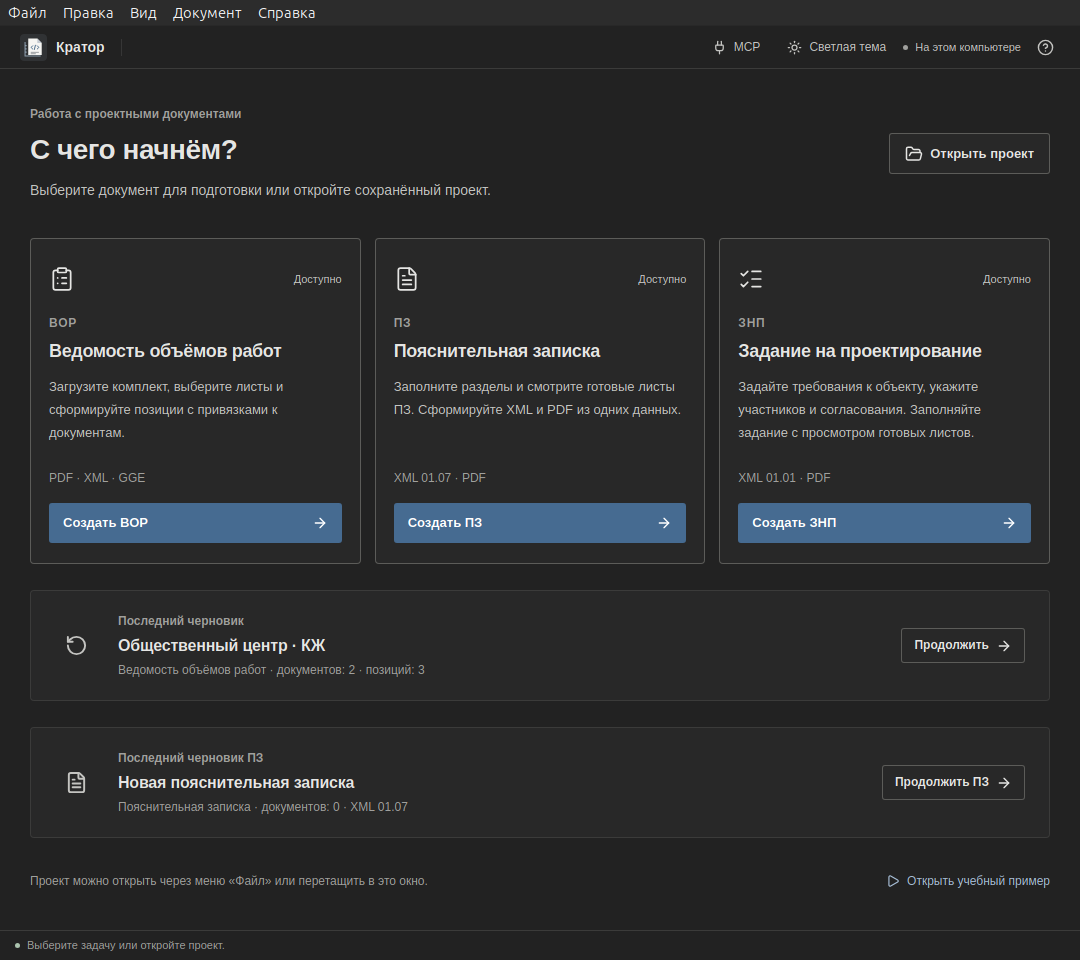Switch to Светлая тема
This screenshot has height=960, width=1080.
[x=836, y=48]
